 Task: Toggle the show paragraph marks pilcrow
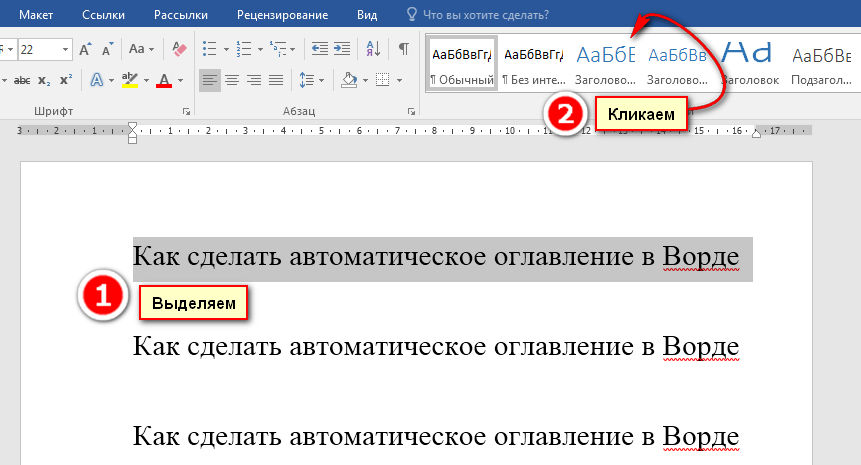click(x=403, y=49)
